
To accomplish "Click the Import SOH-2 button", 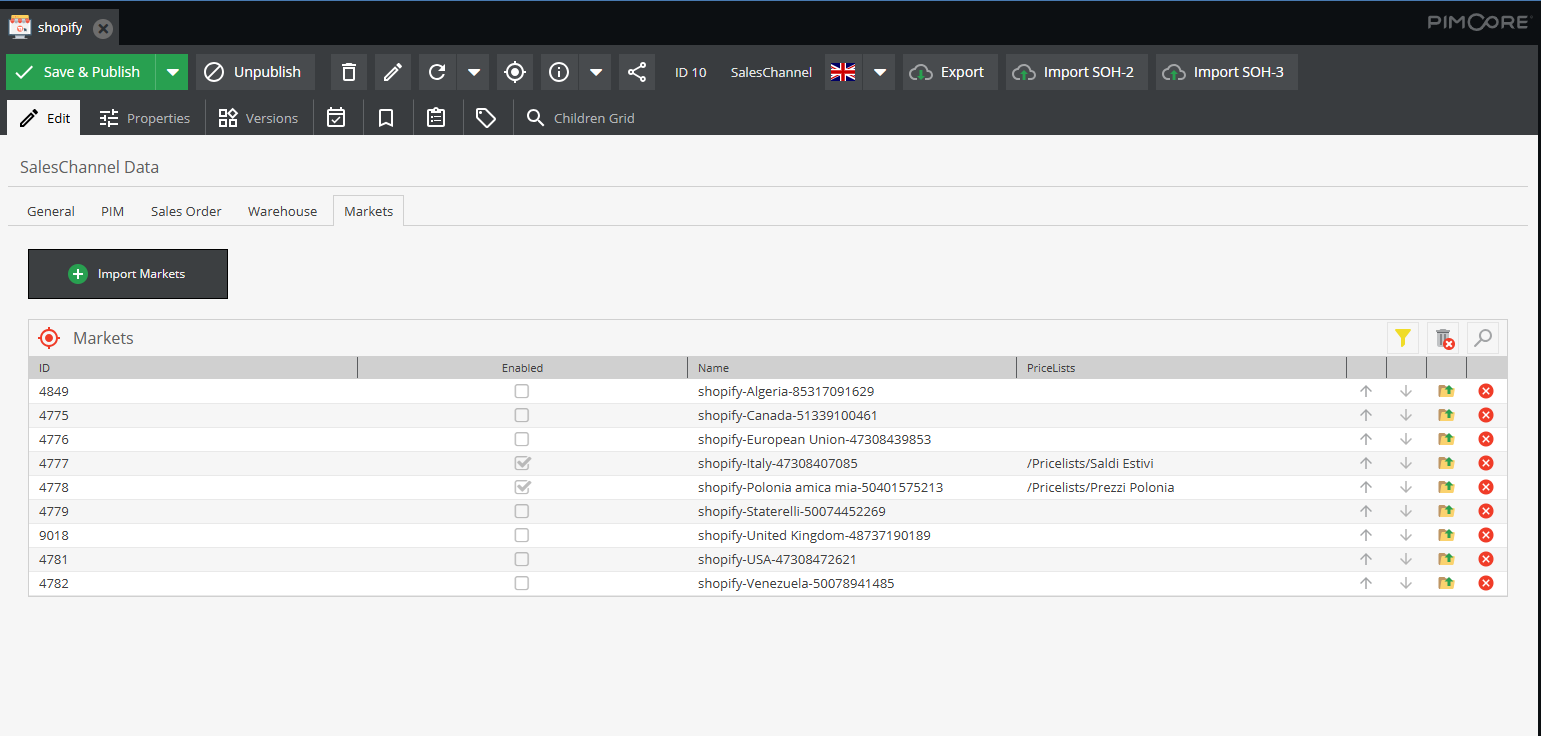I will [x=1076, y=72].
